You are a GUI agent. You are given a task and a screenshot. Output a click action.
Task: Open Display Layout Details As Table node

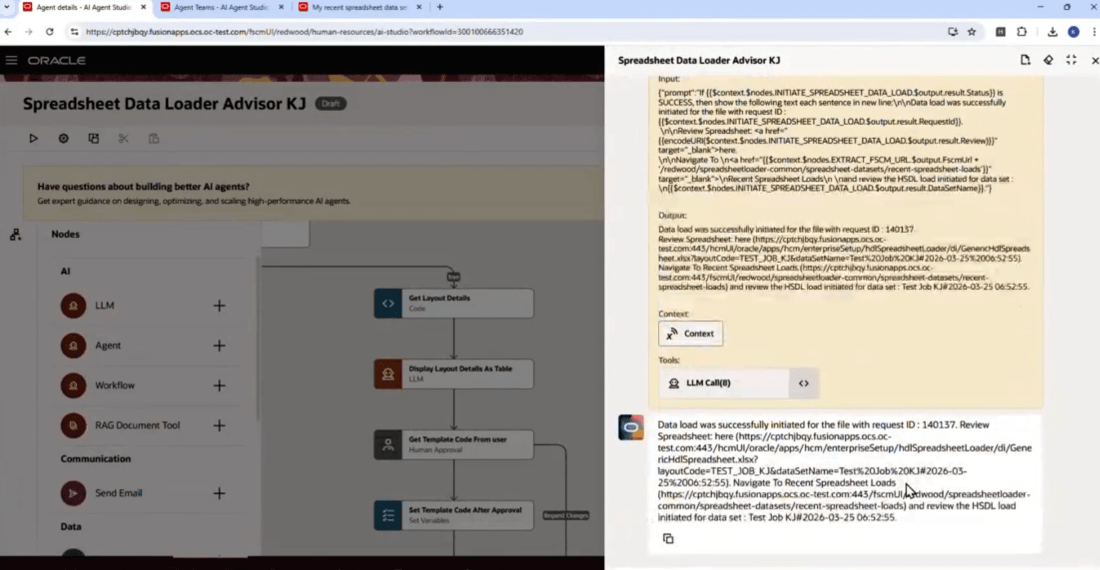(x=453, y=374)
